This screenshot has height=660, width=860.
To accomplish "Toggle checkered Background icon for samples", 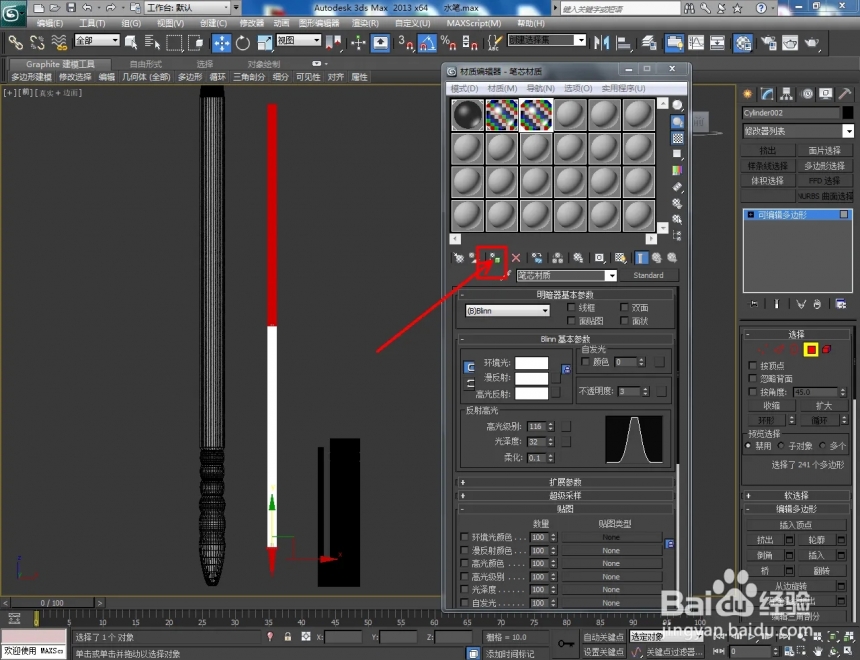I will point(678,138).
